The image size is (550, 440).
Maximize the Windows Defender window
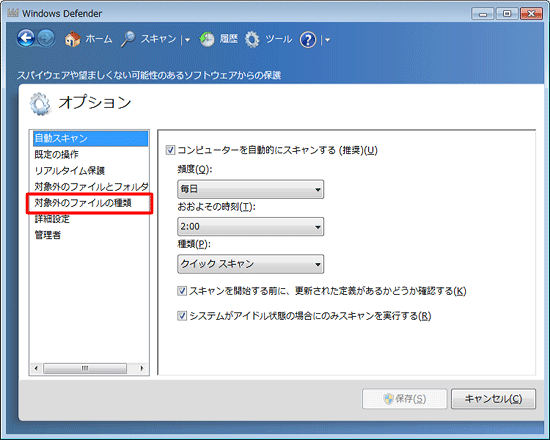(507, 14)
